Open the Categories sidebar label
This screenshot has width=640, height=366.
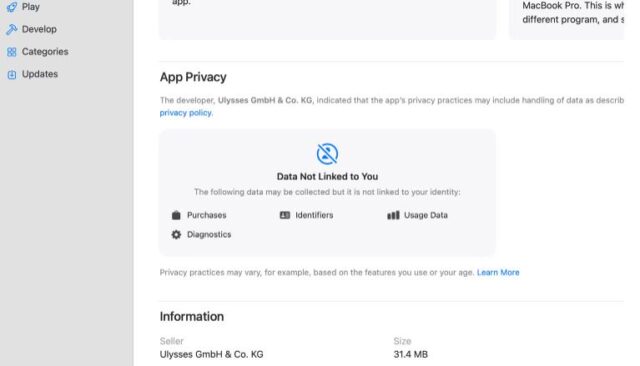(x=45, y=52)
